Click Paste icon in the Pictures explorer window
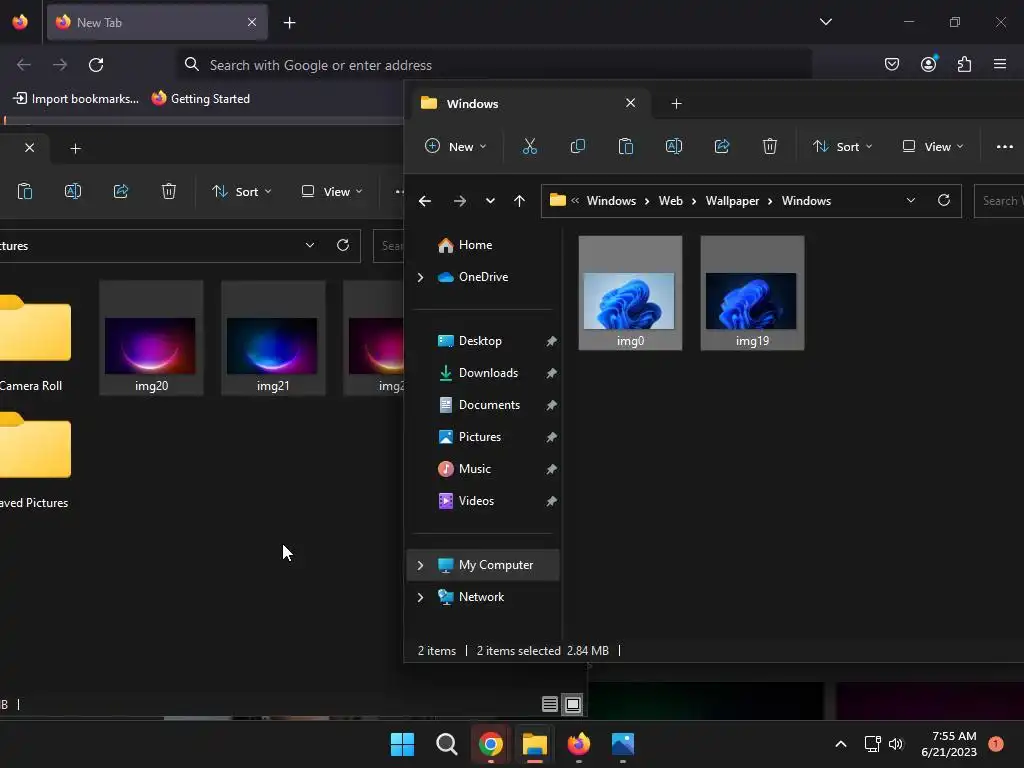 coord(25,191)
